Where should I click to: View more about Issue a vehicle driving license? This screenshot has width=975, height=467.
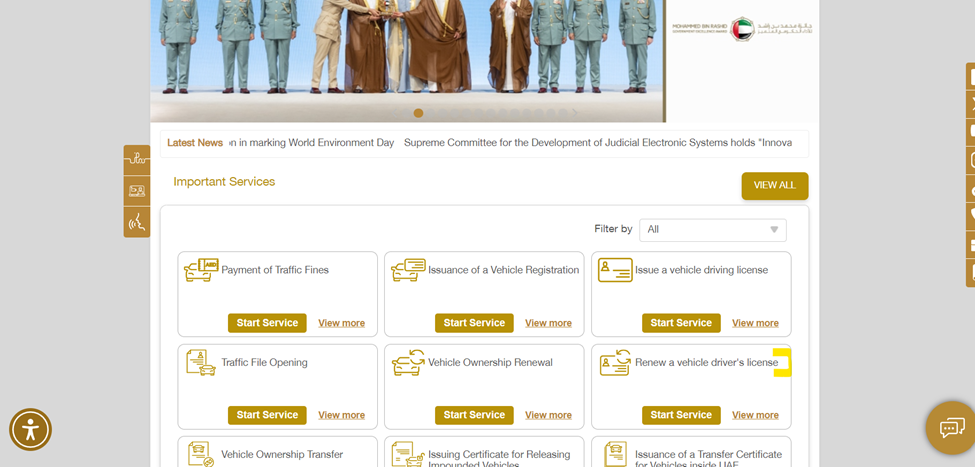(x=755, y=323)
